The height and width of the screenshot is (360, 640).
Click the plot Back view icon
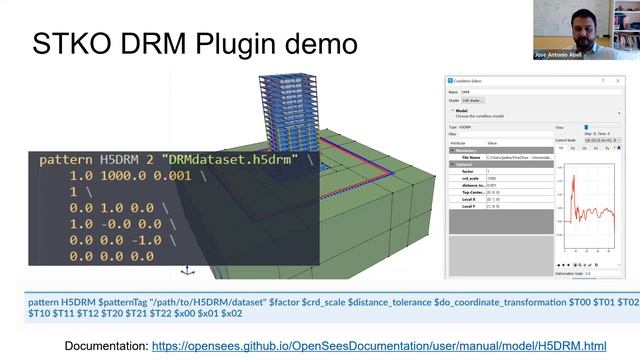[563, 265]
